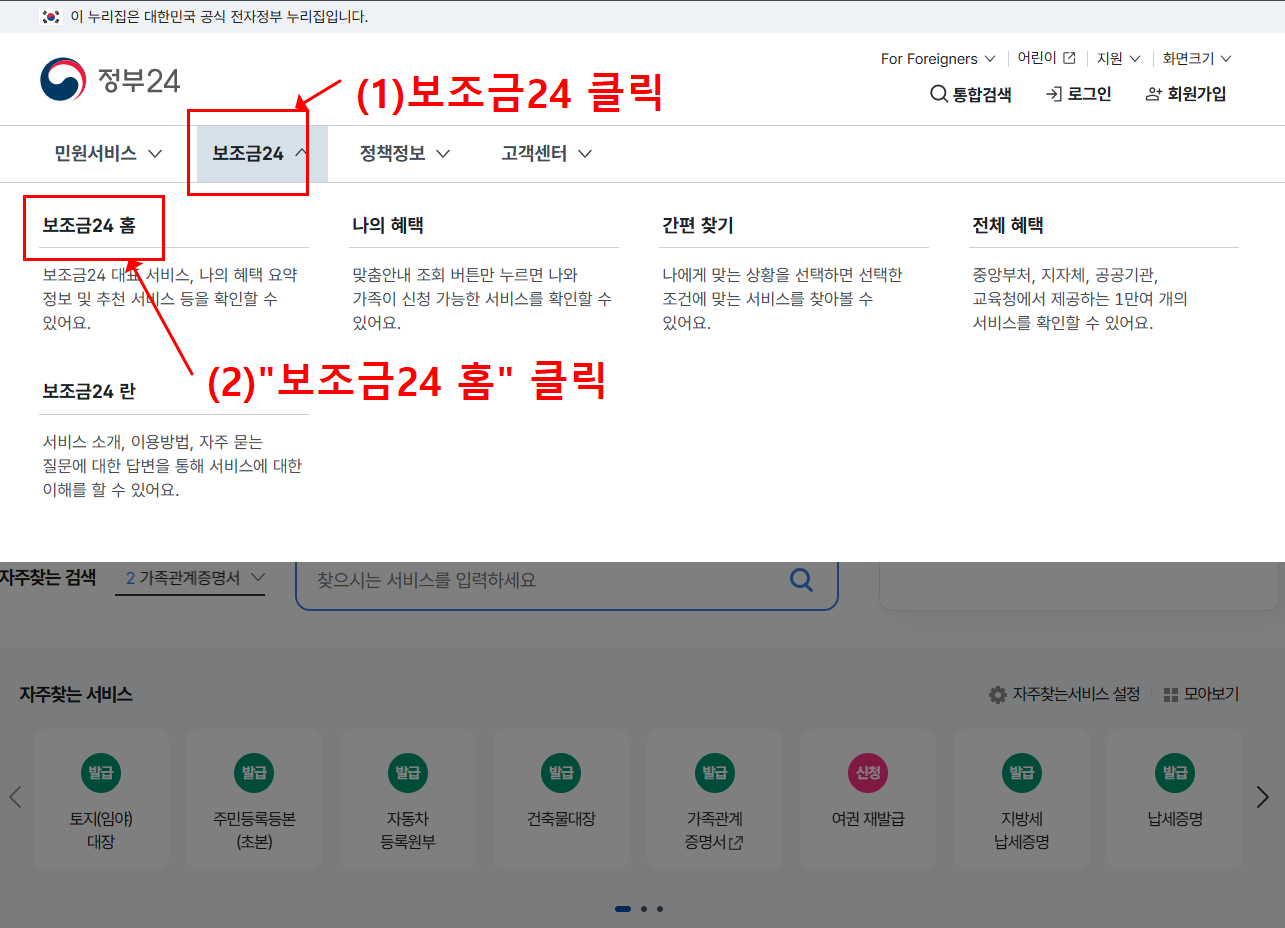Open the 정책정보 menu
Image resolution: width=1285 pixels, height=928 pixels.
pos(404,154)
